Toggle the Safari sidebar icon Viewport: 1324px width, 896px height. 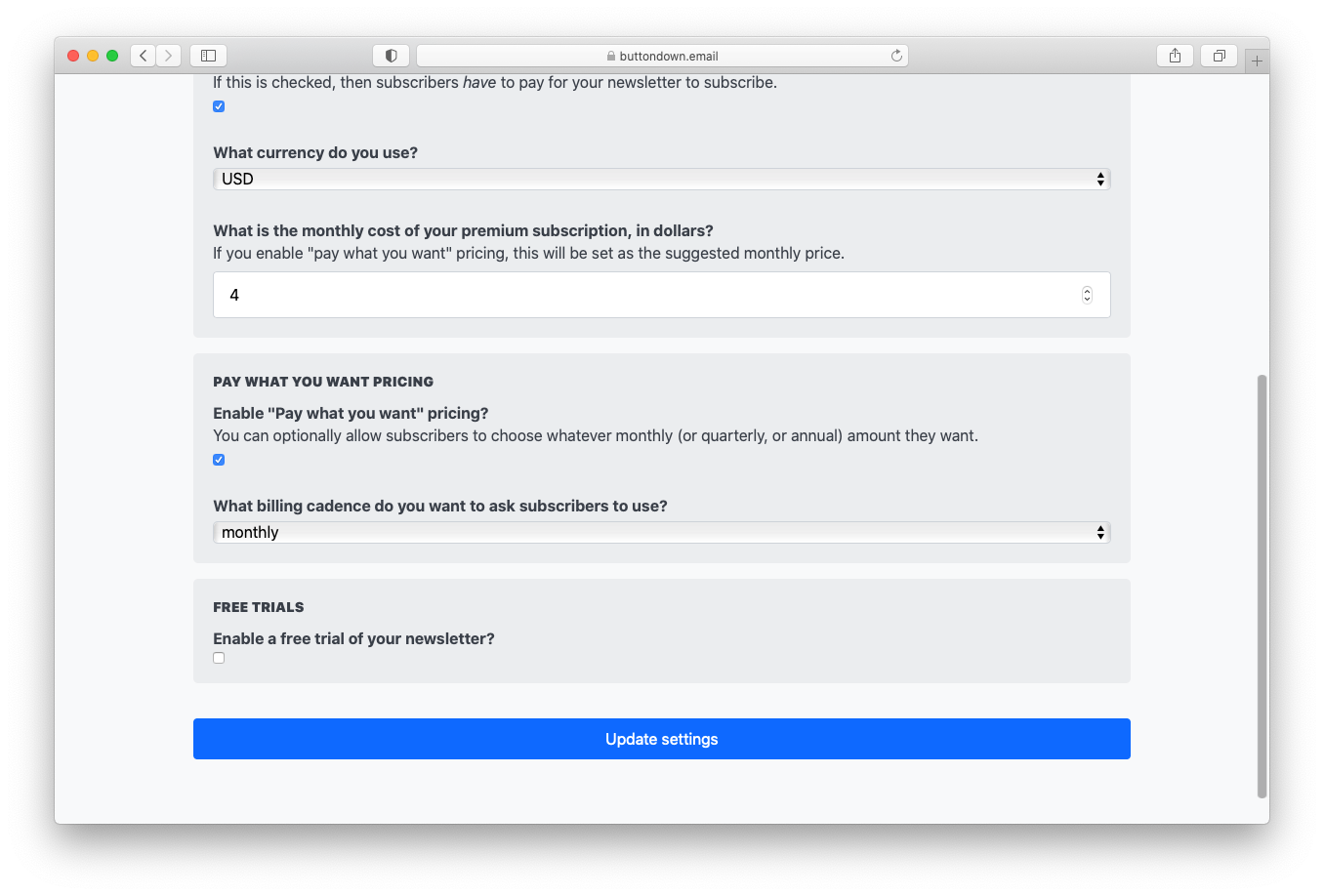208,56
